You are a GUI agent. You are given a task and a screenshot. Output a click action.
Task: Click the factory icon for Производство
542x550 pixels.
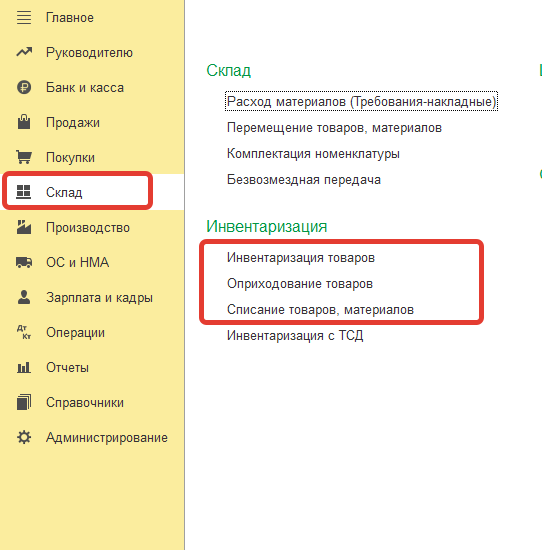pyautogui.click(x=24, y=227)
